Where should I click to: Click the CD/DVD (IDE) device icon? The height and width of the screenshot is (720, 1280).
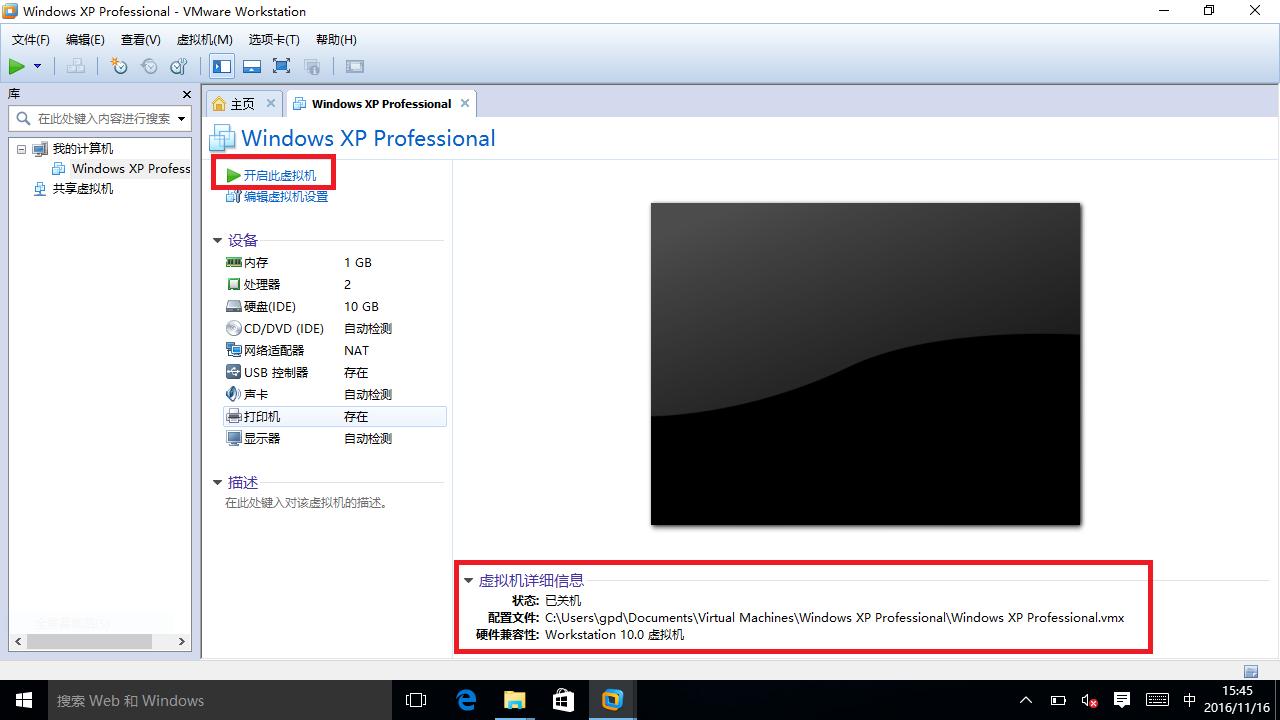tap(232, 328)
